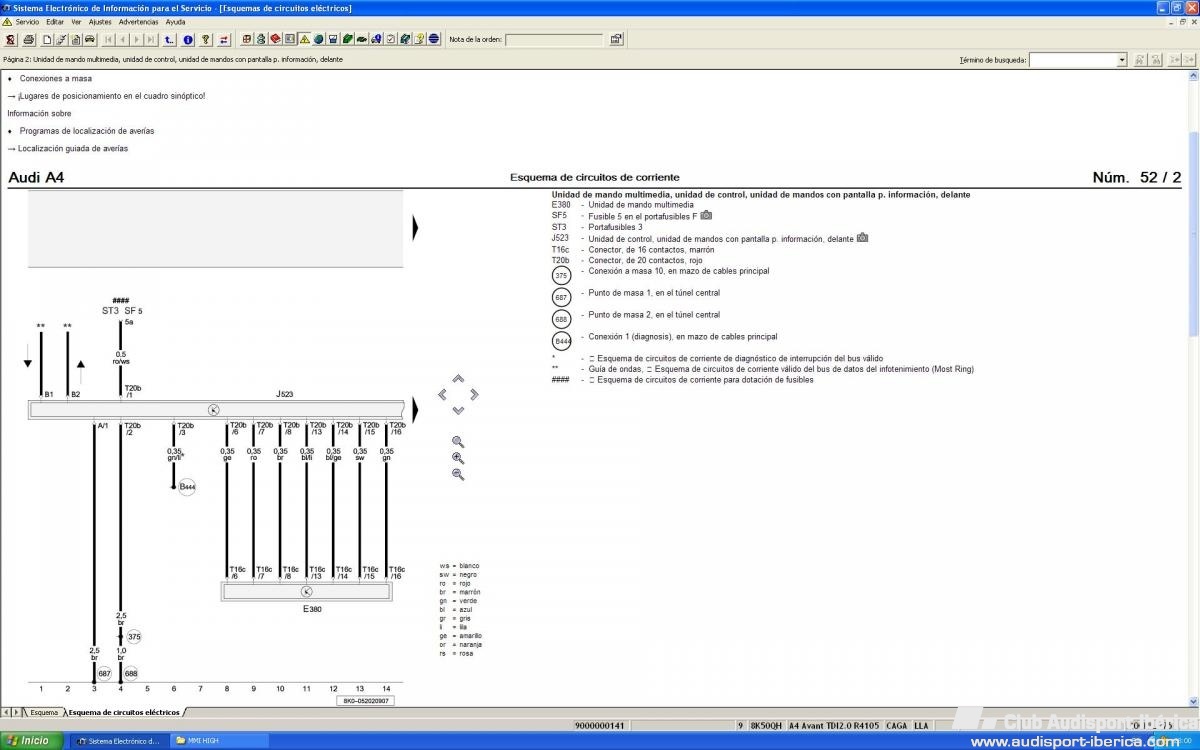Click the blue information icon in toolbar
Screen dimensions: 1200x750
pyautogui.click(x=187, y=40)
